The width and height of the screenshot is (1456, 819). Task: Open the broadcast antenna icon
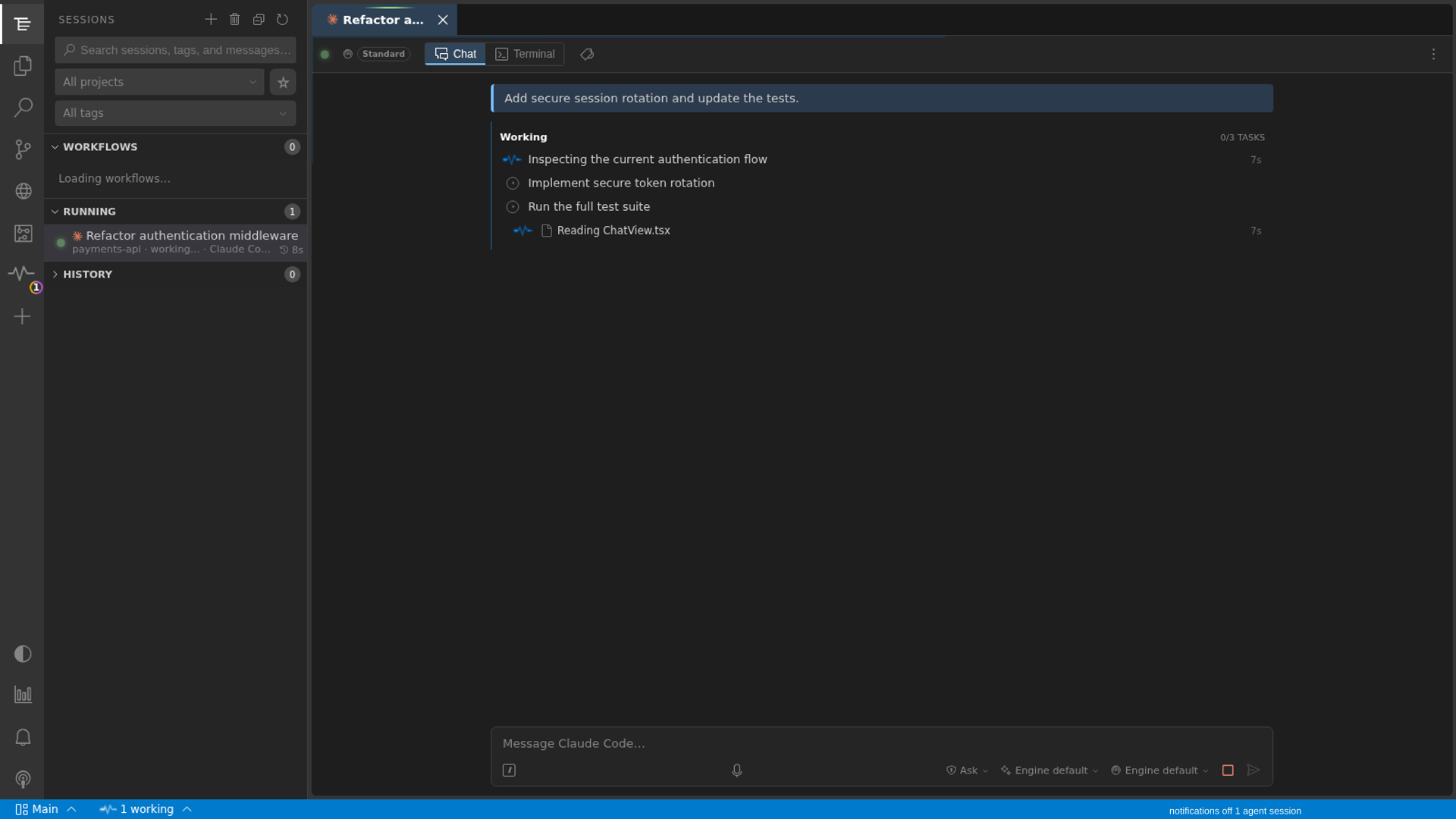click(23, 779)
